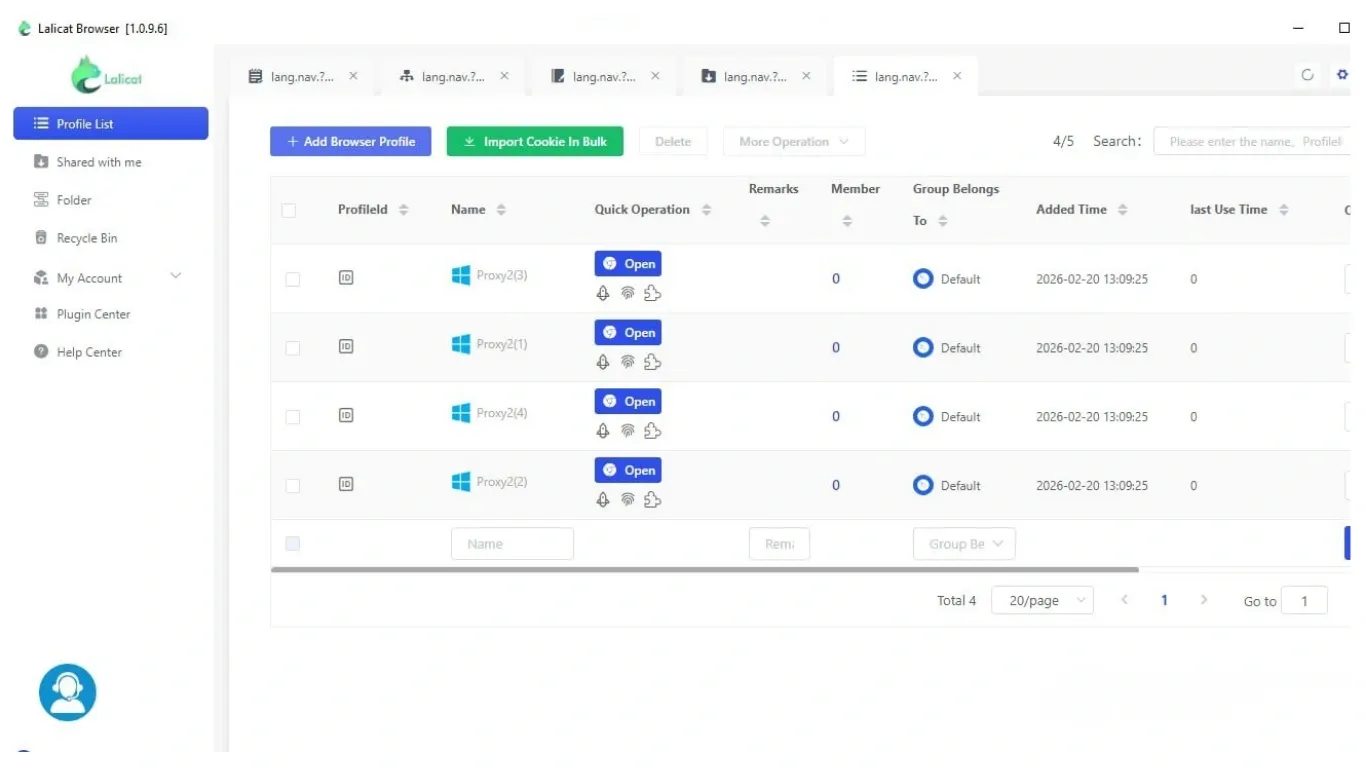This screenshot has width=1366, height=768.
Task: Open the More Operation dropdown
Action: [794, 142]
